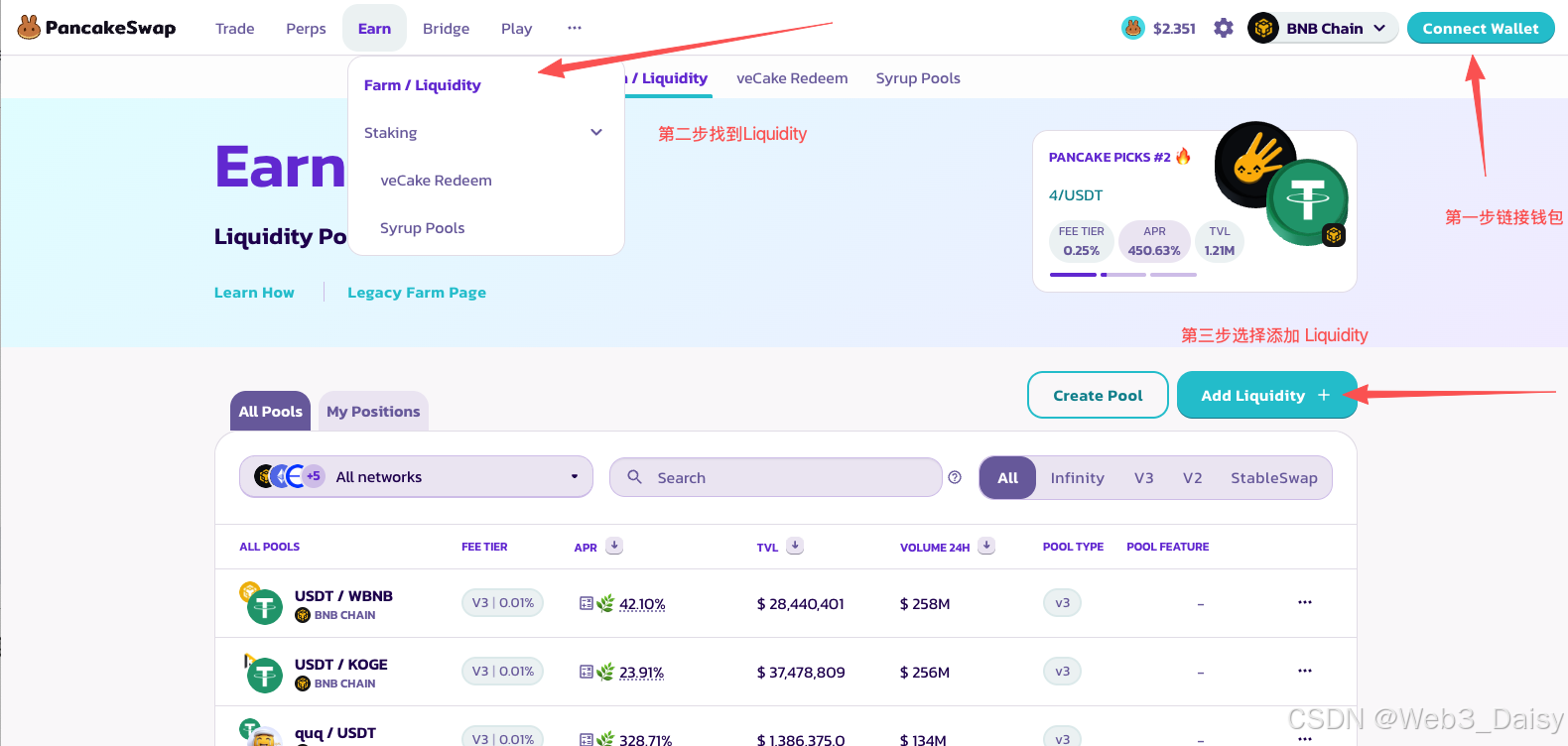
Task: Click the help question mark beside Search
Action: coord(955,477)
